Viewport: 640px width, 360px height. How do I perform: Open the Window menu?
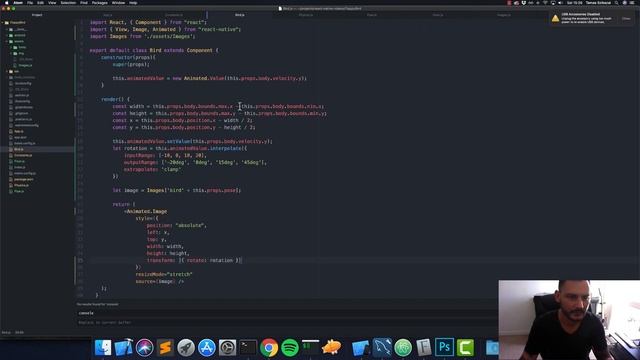118,3
